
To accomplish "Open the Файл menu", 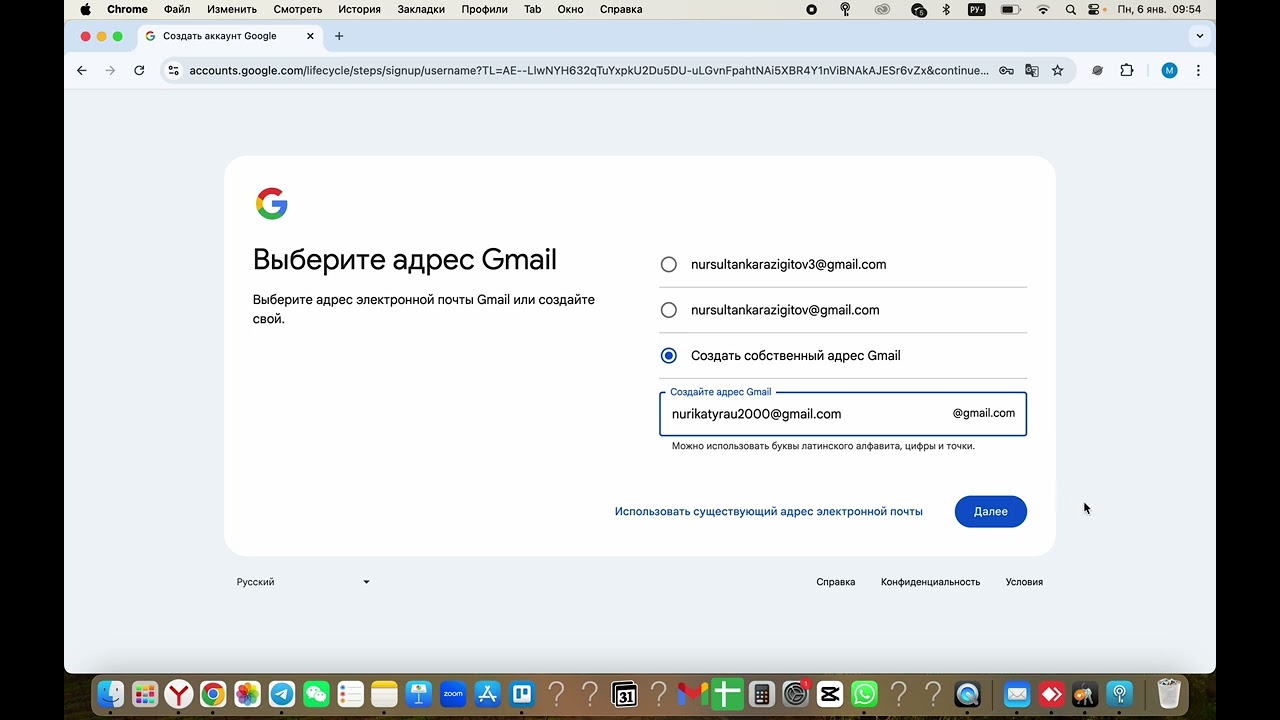I will click(x=177, y=9).
